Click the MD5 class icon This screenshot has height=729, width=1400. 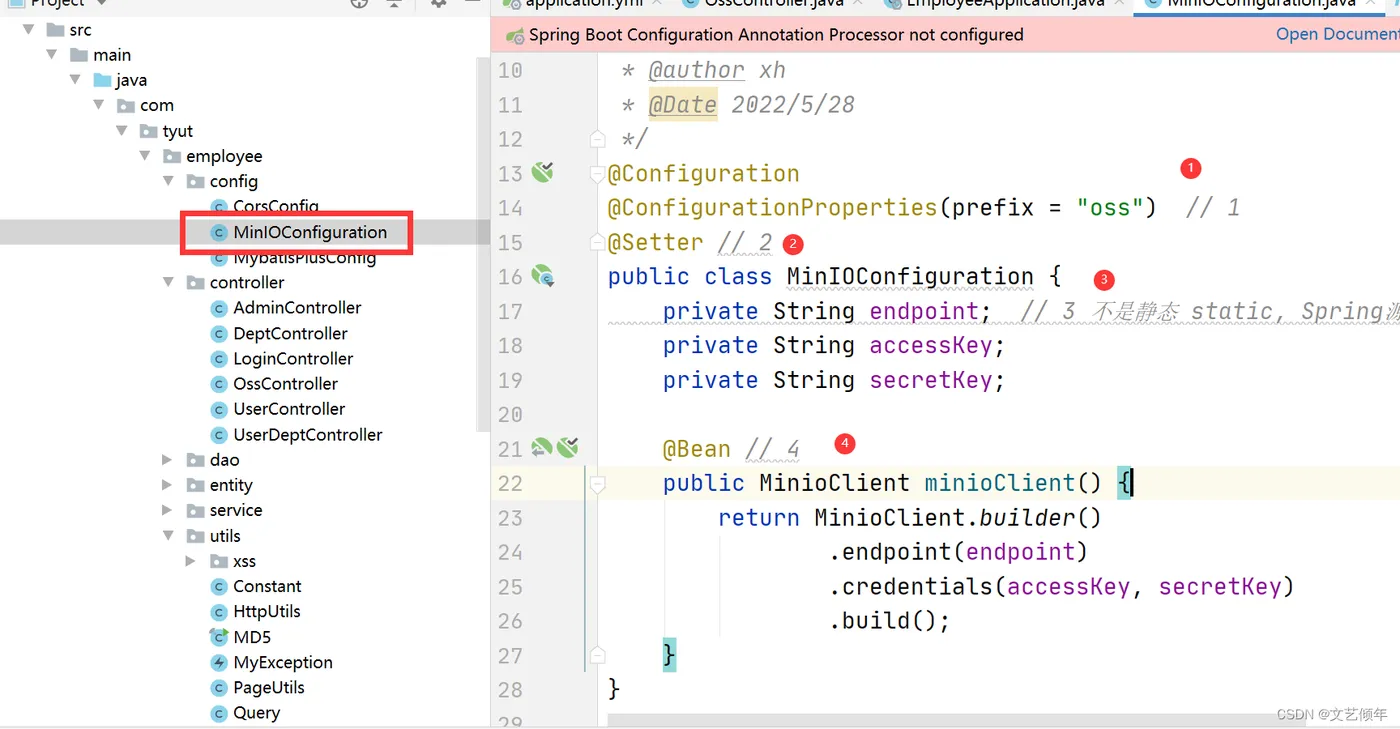[x=219, y=637]
